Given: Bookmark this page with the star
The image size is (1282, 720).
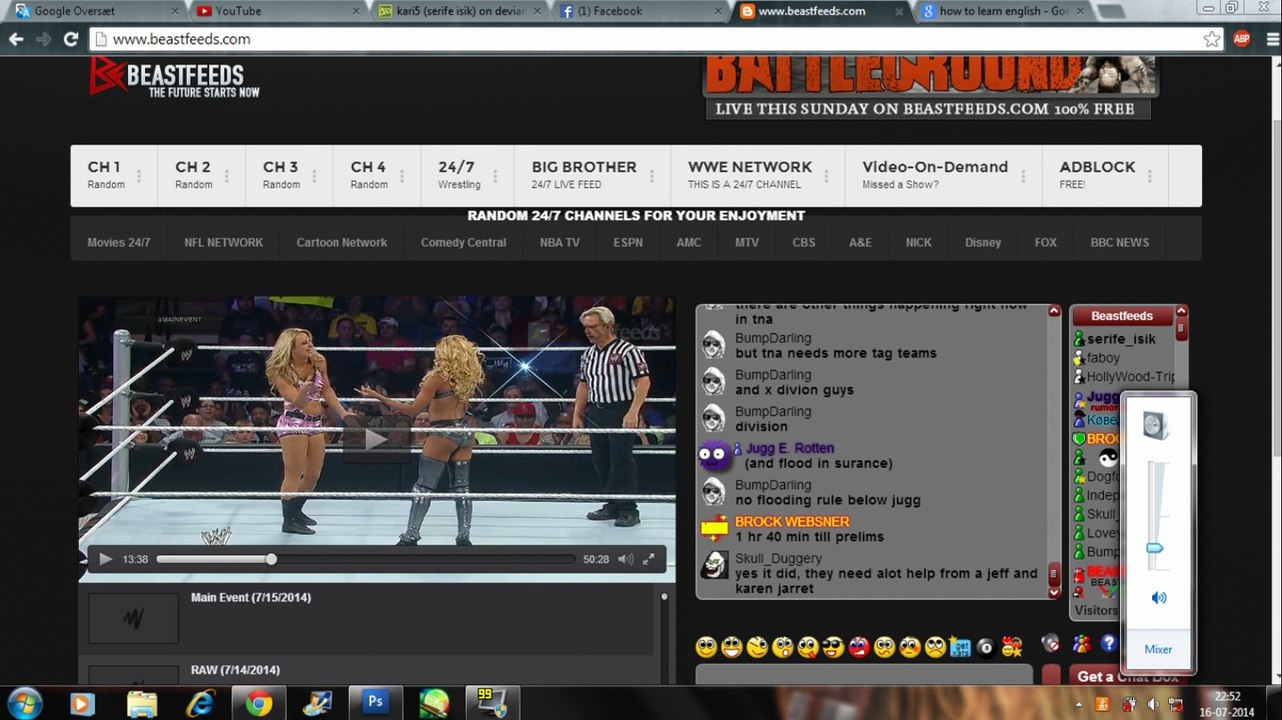Looking at the screenshot, I should coord(1212,39).
